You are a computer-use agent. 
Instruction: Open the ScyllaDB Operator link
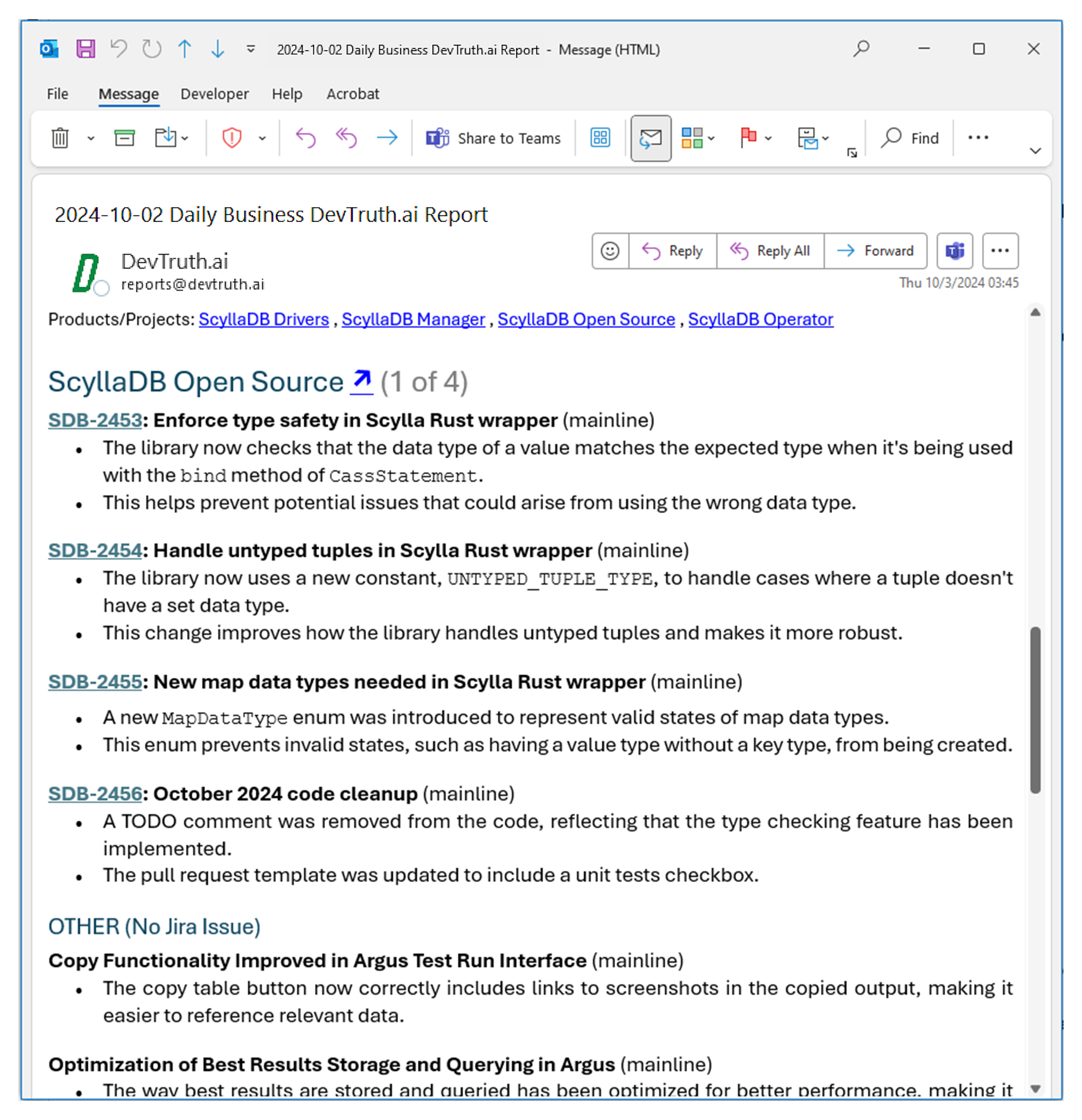pos(760,319)
